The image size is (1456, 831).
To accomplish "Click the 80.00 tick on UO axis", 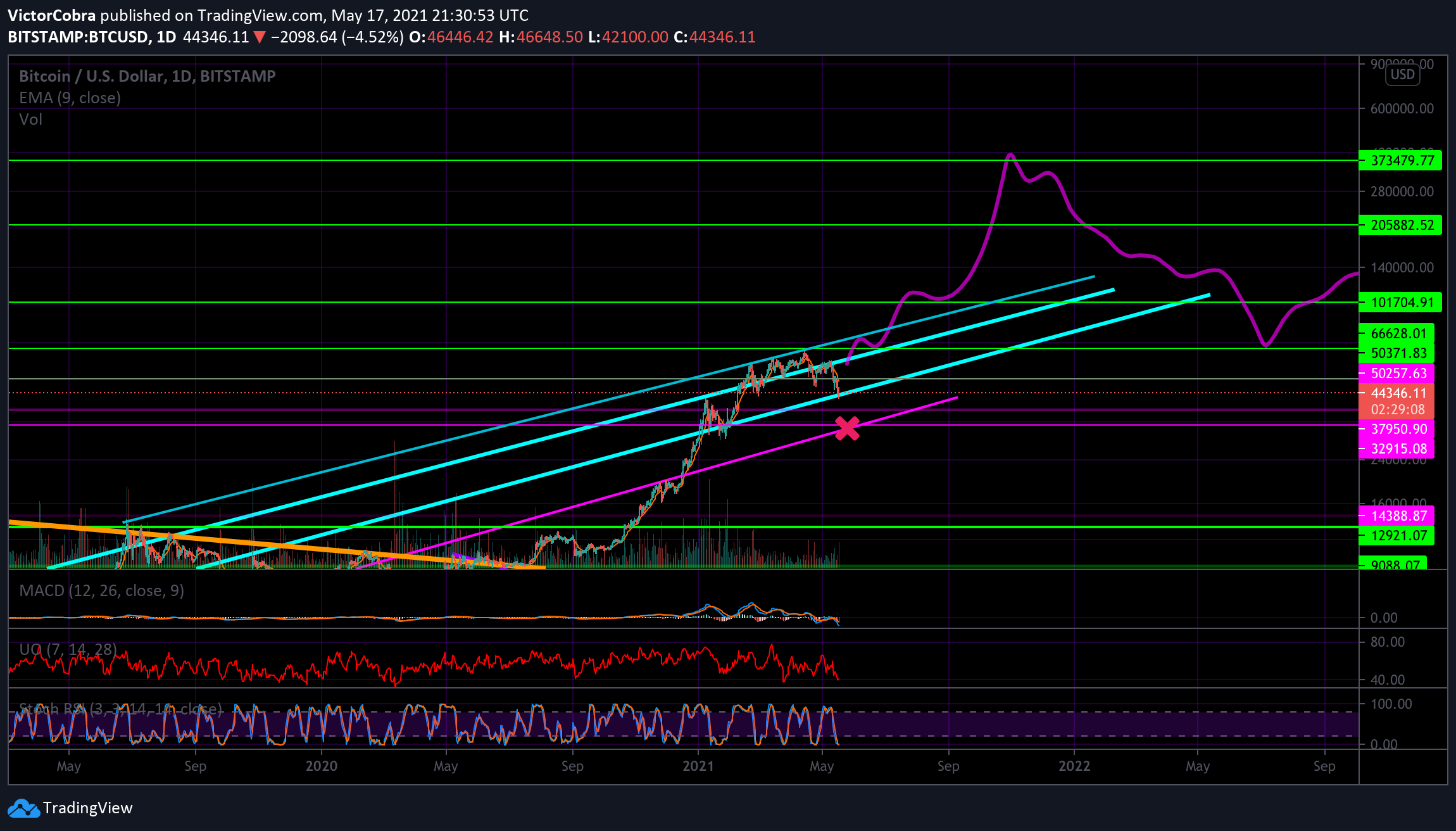I will 1388,642.
